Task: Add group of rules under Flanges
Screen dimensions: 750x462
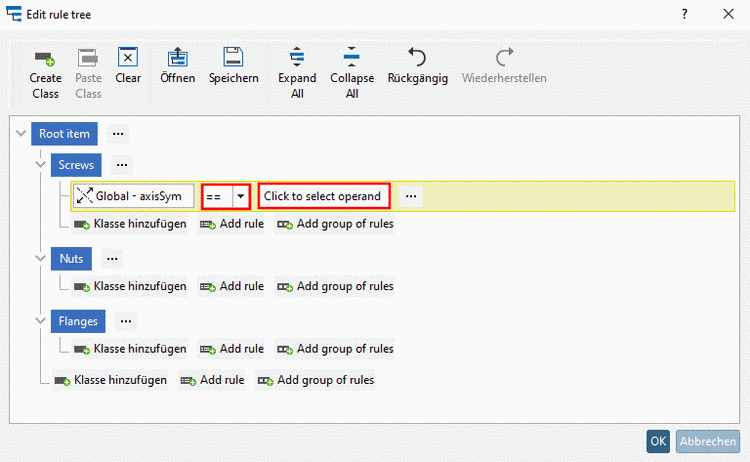Action: click(335, 349)
